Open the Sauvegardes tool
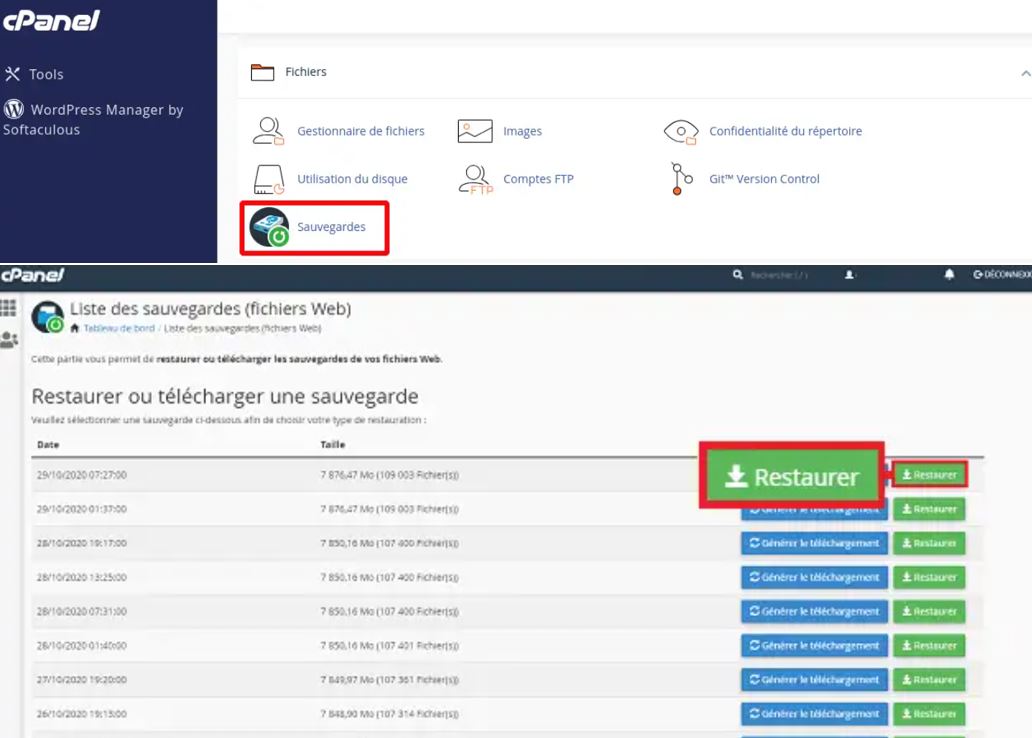This screenshot has height=738, width=1032. [332, 227]
